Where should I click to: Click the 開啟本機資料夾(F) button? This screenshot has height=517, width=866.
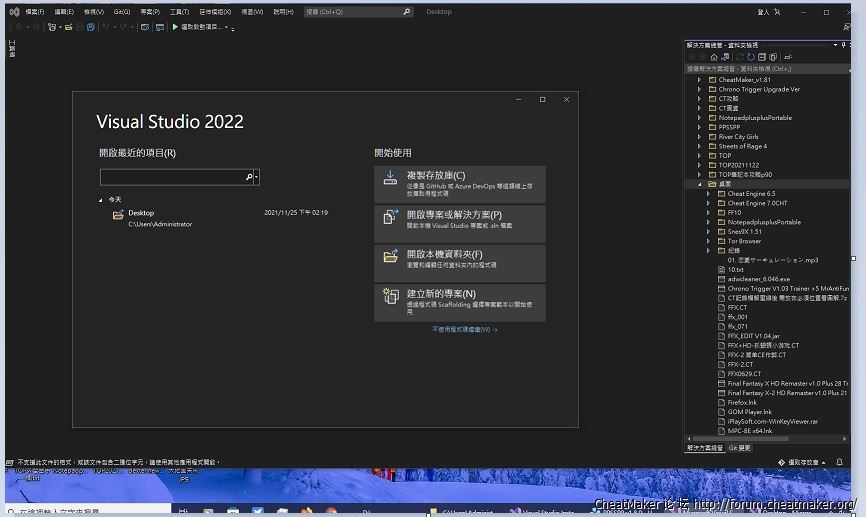(460, 257)
